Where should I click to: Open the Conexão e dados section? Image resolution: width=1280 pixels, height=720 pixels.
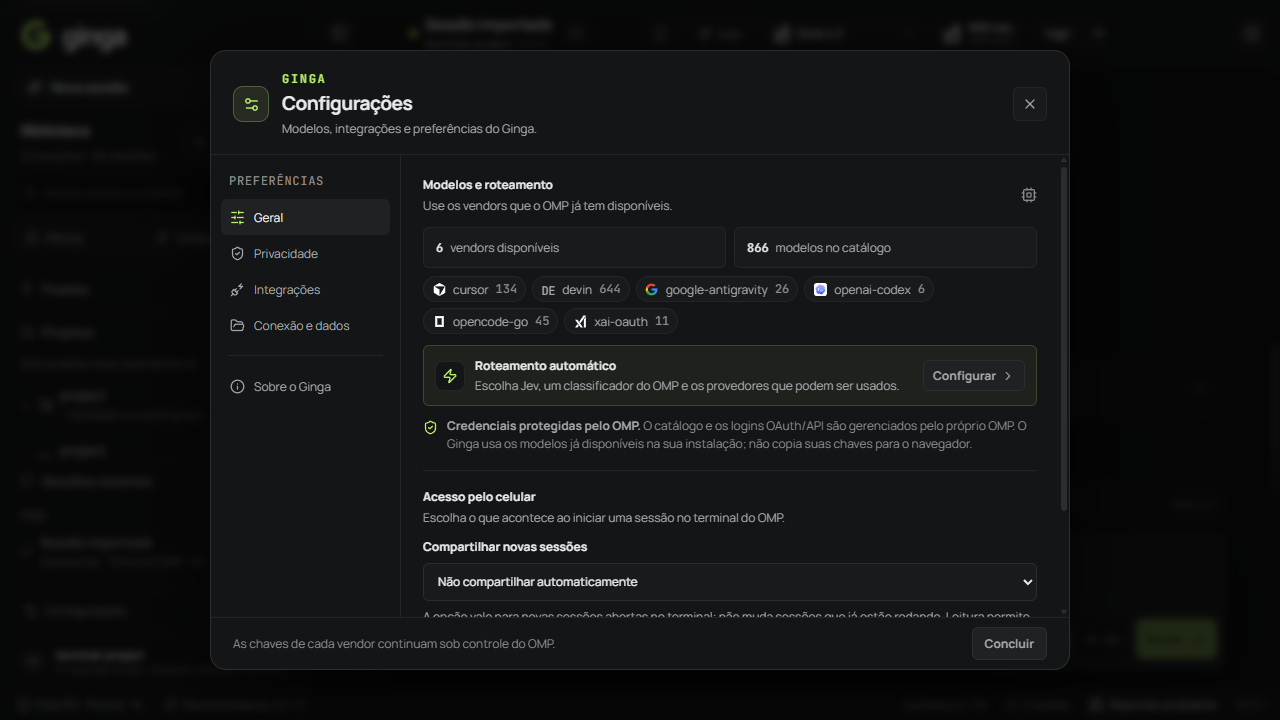coord(305,325)
